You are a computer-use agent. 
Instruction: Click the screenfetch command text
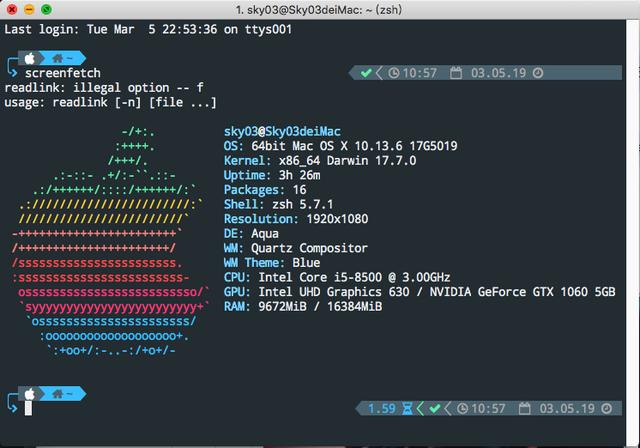tap(63, 73)
